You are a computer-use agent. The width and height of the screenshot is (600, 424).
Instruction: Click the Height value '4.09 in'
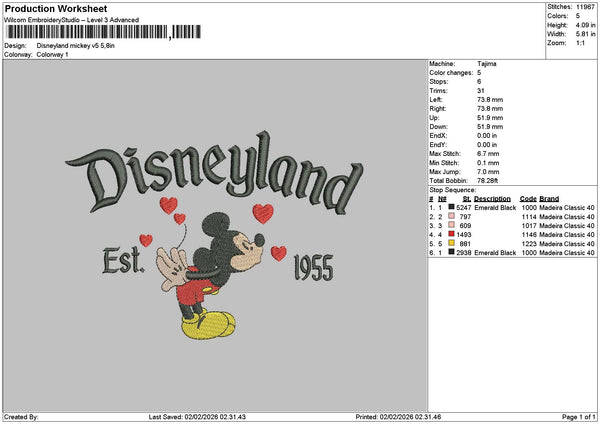pyautogui.click(x=585, y=25)
